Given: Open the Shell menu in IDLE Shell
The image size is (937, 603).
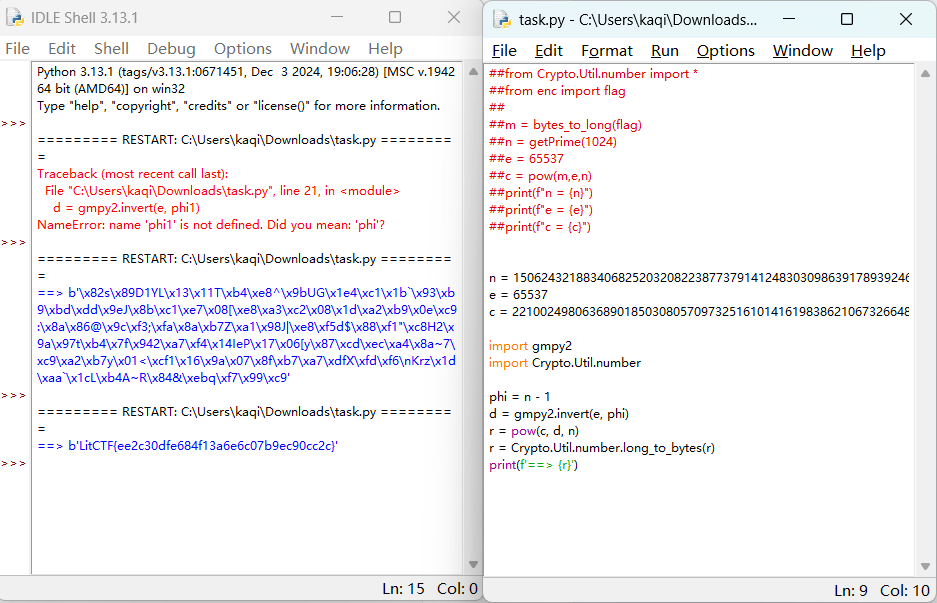Looking at the screenshot, I should (111, 48).
